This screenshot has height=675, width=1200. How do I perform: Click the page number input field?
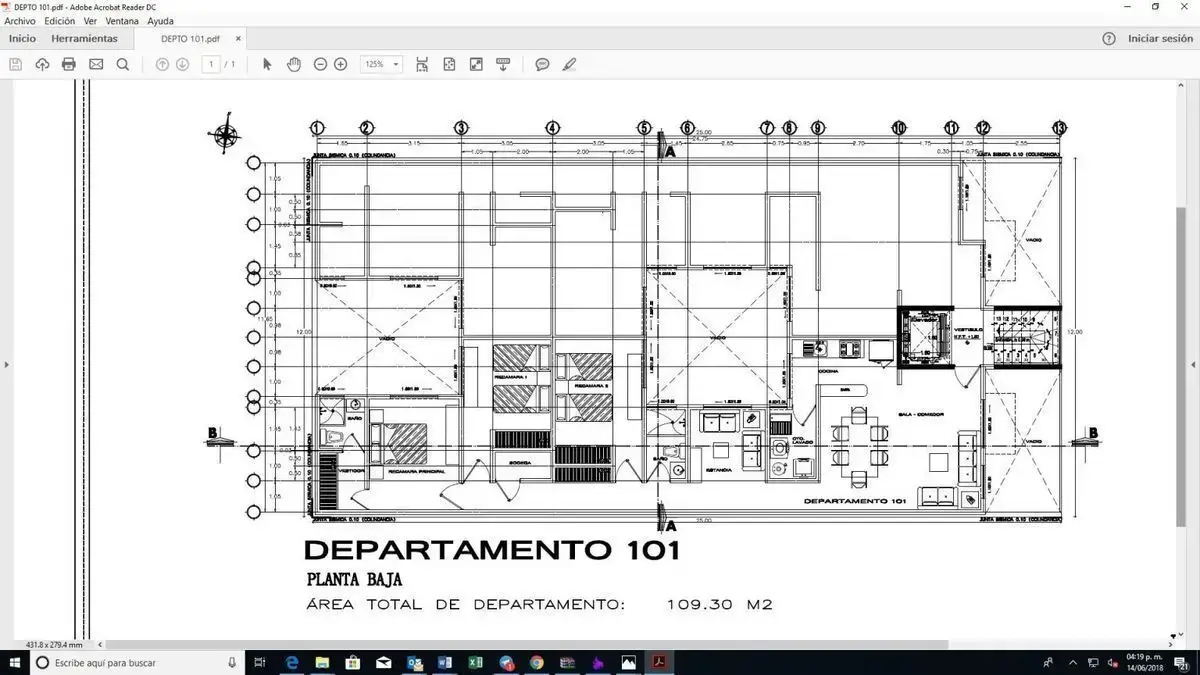[x=212, y=64]
